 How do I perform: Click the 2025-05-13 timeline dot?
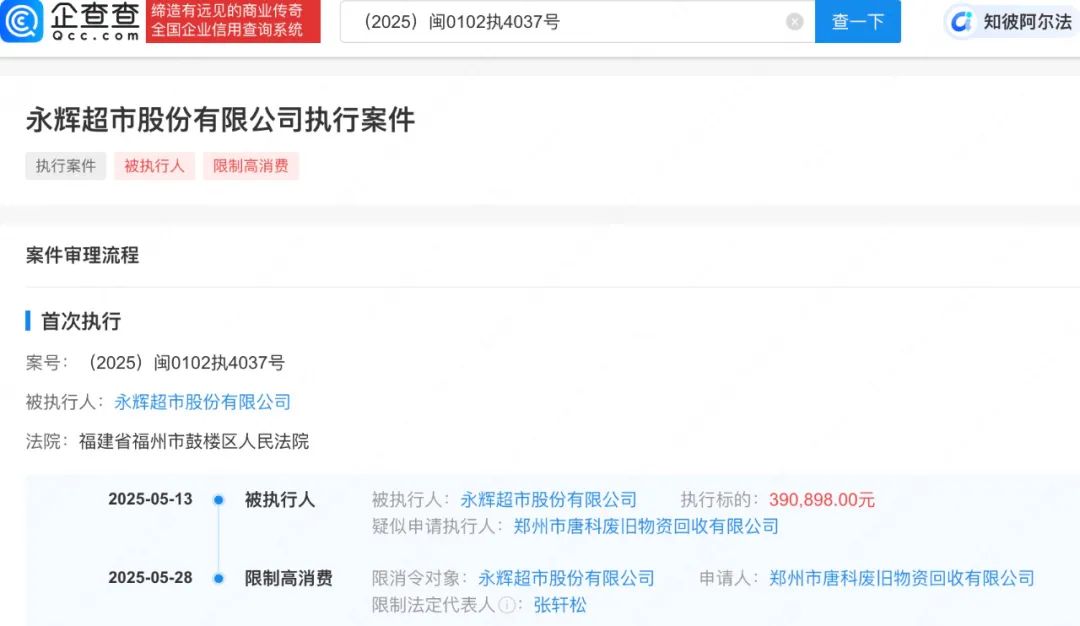(218, 500)
